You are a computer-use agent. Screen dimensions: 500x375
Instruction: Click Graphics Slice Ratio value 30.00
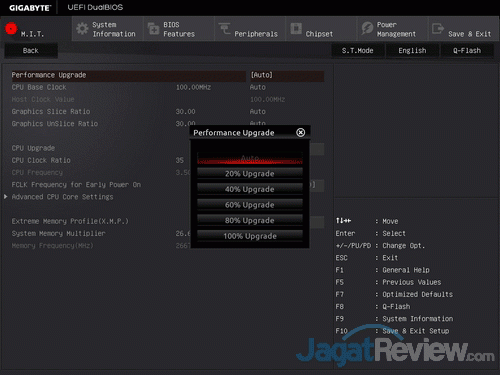click(x=186, y=112)
